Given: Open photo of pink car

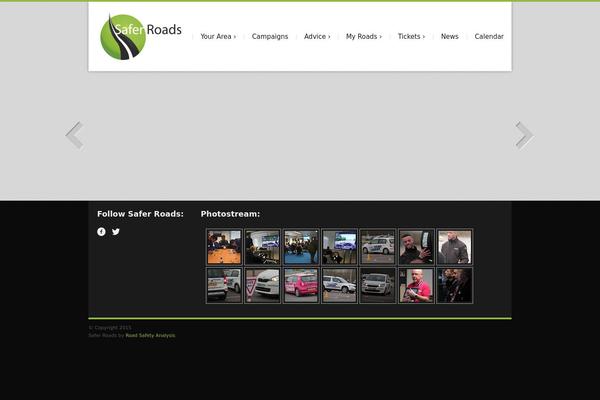Looking at the screenshot, I should pyautogui.click(x=301, y=285).
